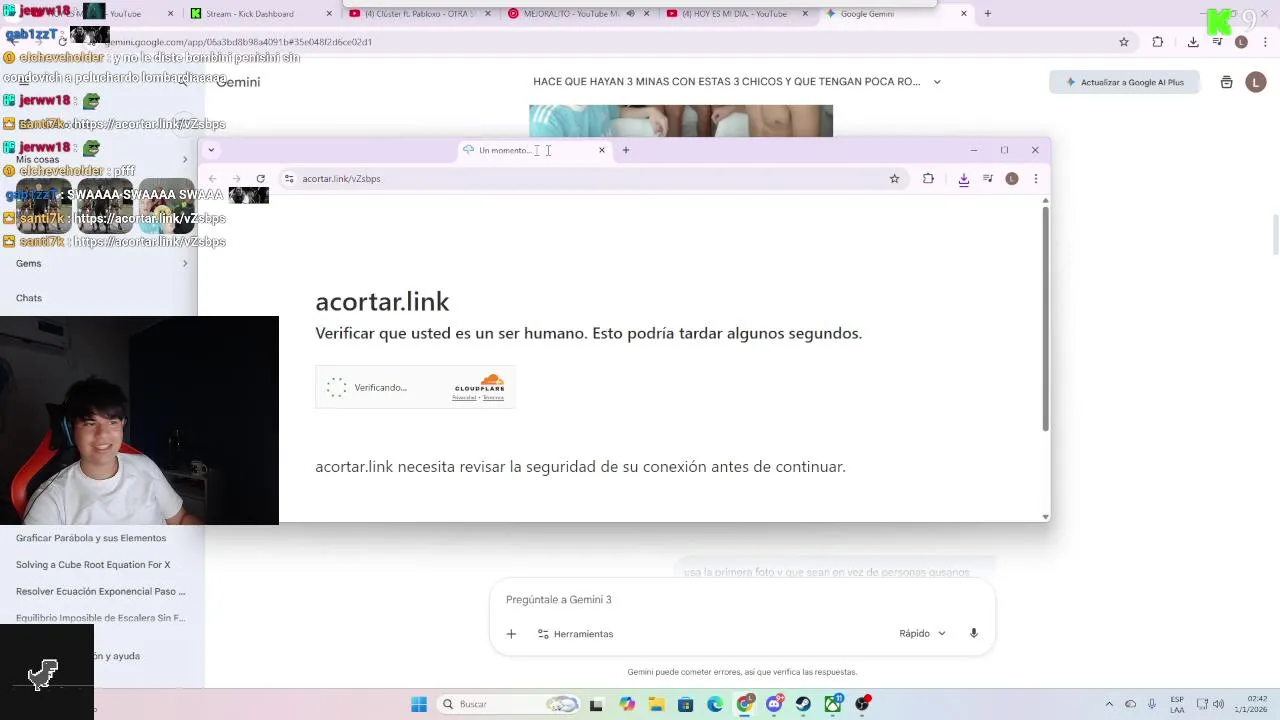Screen dimensions: 1280x720
Task: Open Microsoft Store from taskbar
Action: click(685, 705)
